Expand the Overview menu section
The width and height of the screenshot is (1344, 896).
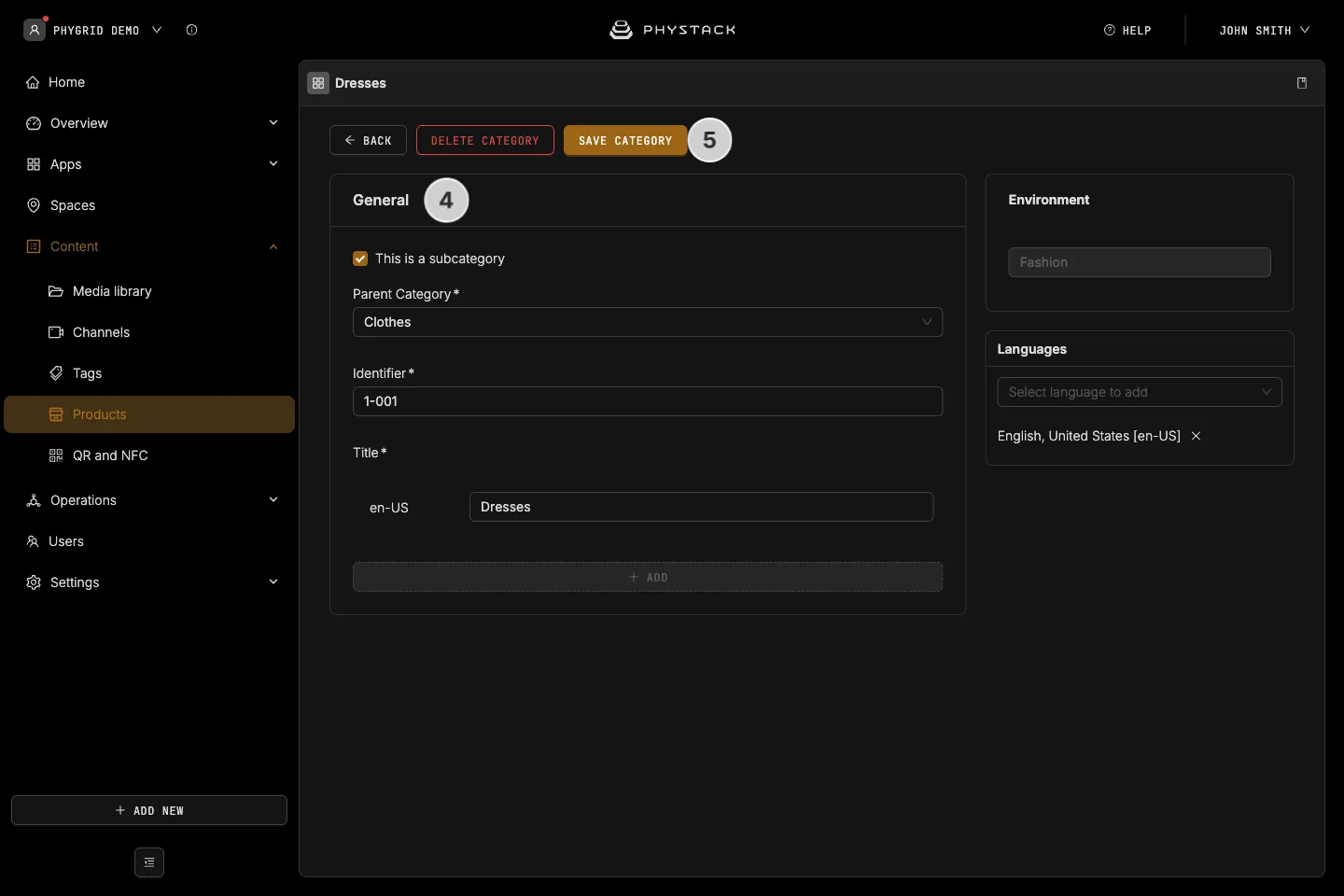pos(149,123)
